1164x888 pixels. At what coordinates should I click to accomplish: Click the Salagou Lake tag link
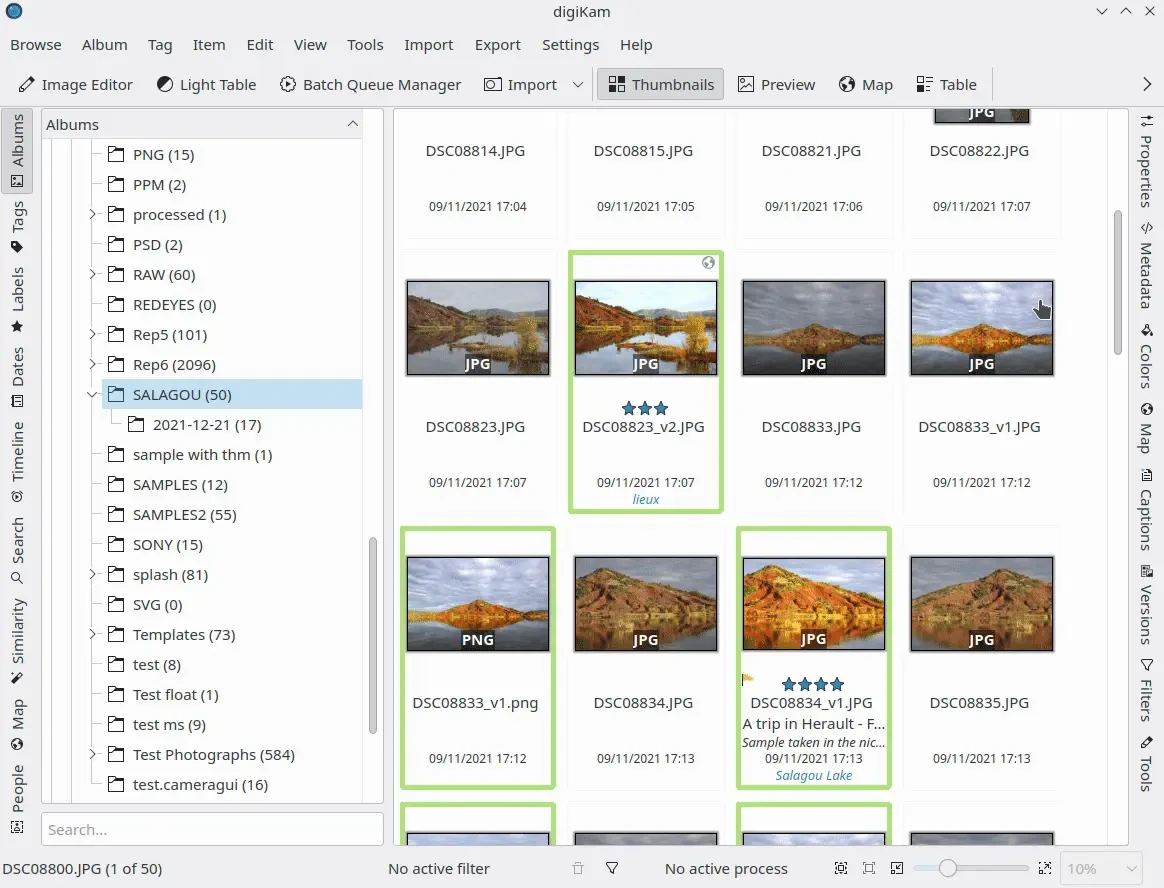pos(813,775)
